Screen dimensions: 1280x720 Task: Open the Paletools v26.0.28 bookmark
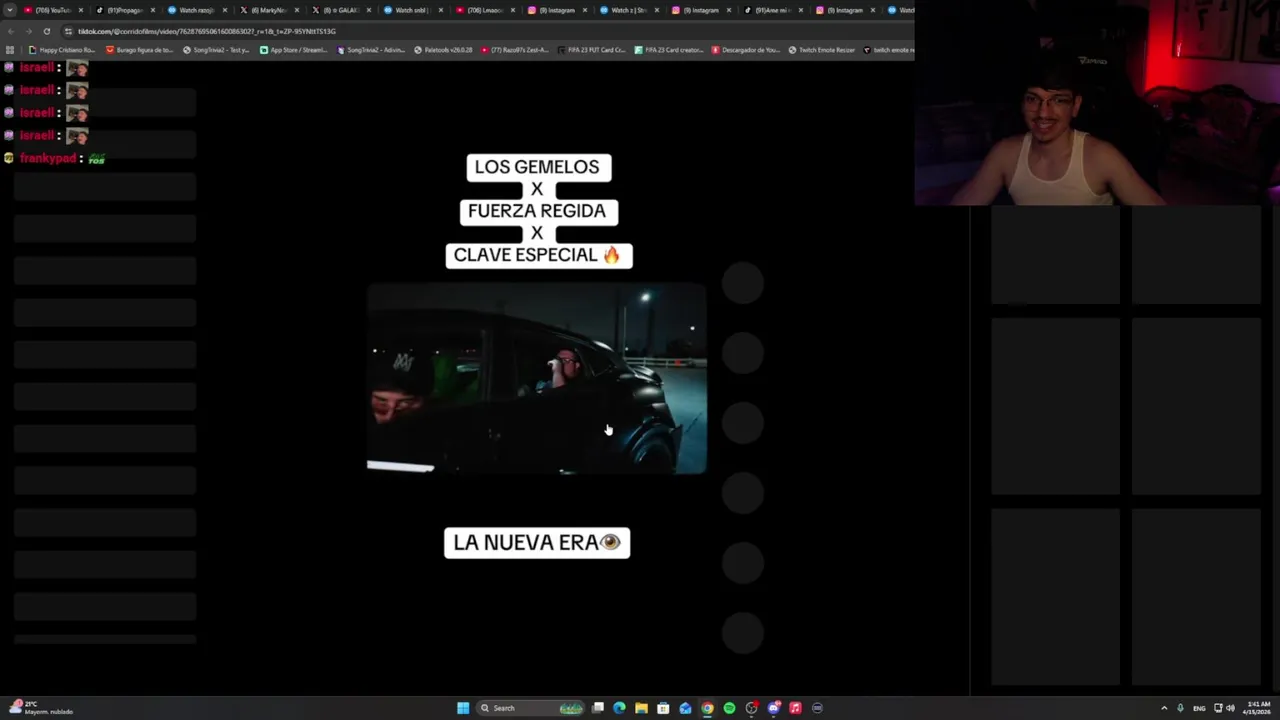click(443, 50)
